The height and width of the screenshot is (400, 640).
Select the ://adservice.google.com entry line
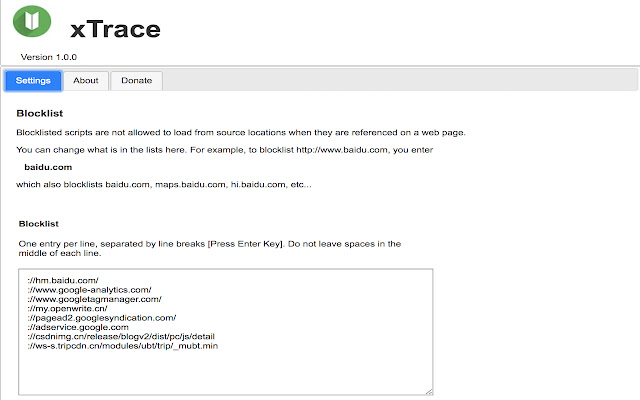coord(78,327)
